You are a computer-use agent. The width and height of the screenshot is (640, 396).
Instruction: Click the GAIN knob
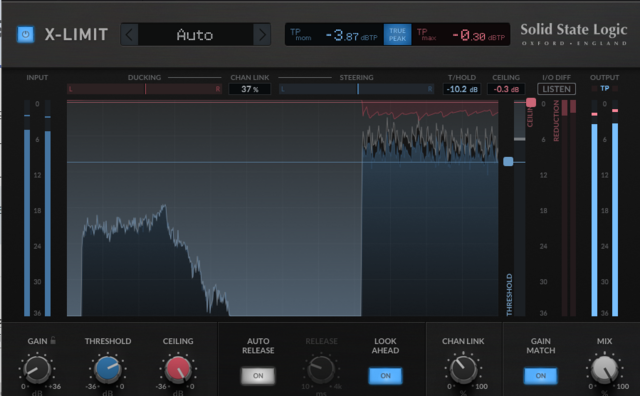point(37,369)
